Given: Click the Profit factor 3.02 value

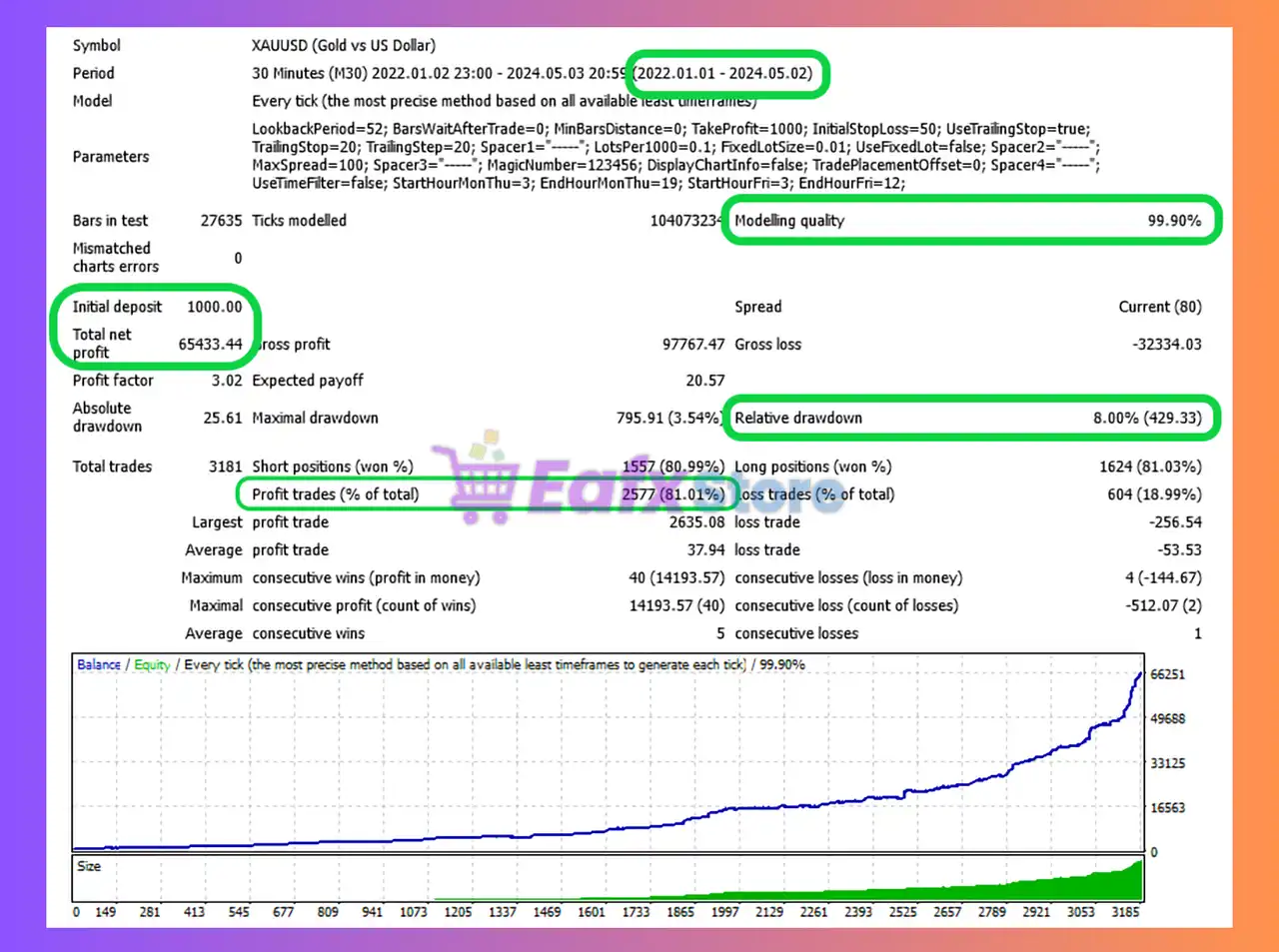Looking at the screenshot, I should (x=226, y=381).
